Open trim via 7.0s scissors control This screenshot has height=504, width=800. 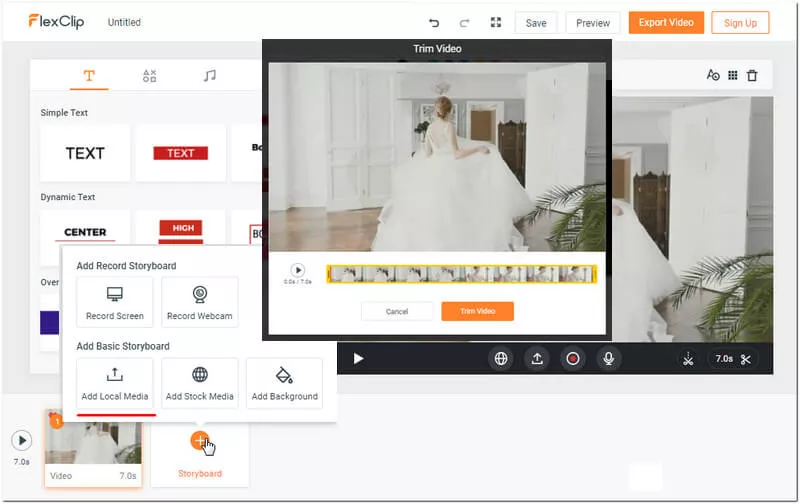click(733, 359)
